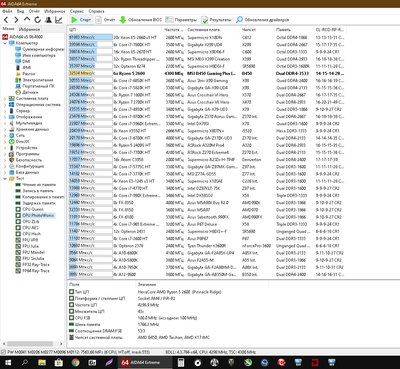Open the Датчики sensor icon item

point(18,92)
